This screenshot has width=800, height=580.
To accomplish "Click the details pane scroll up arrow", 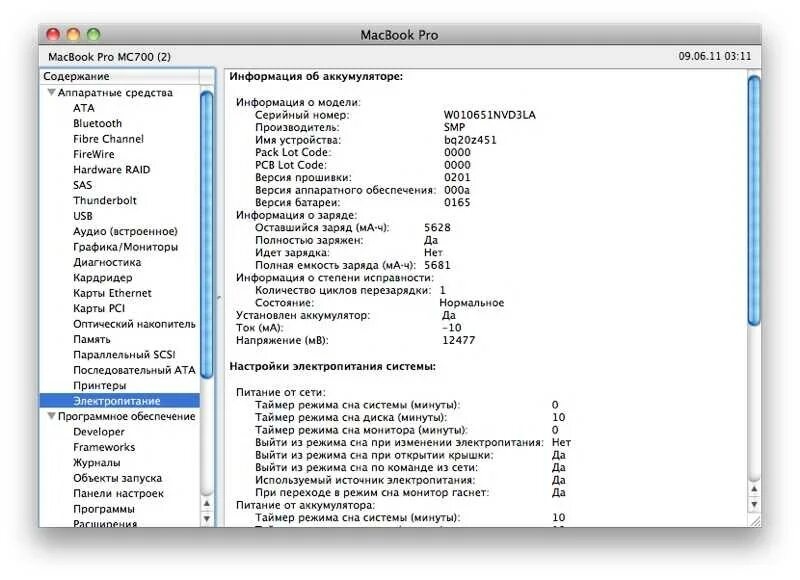I will click(754, 489).
